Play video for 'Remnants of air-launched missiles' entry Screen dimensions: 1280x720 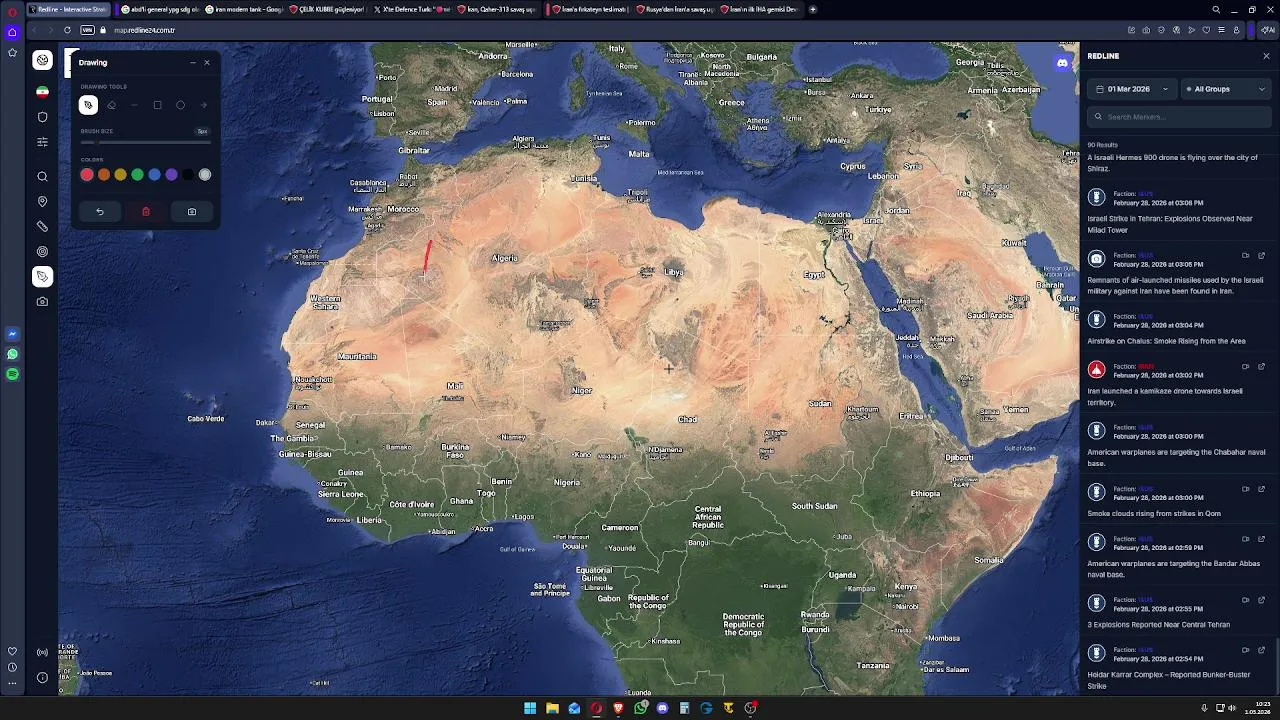tap(1246, 255)
